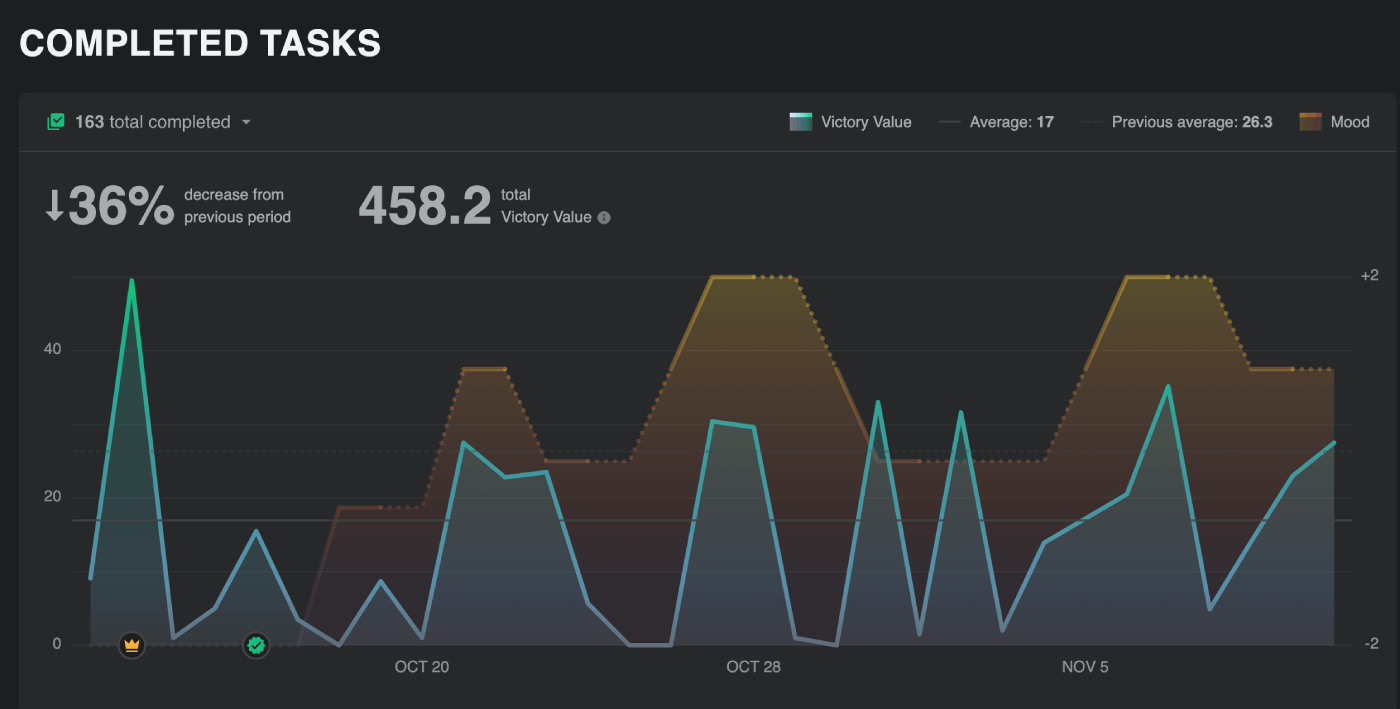
Task: Click the info icon beside Victory Value
Action: (604, 218)
